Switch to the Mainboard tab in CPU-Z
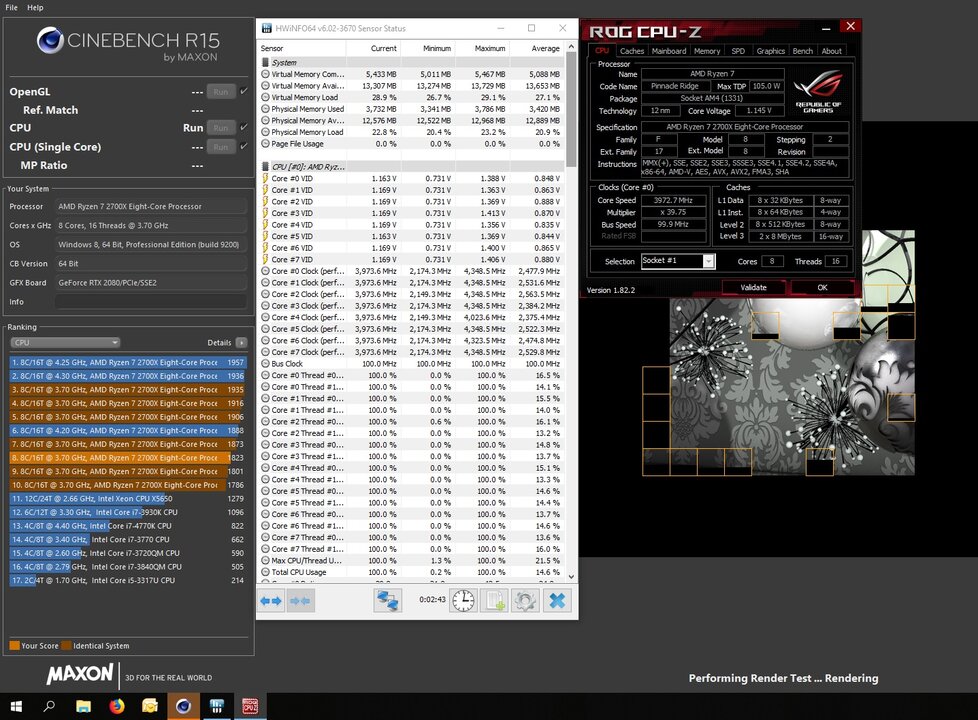This screenshot has height=720, width=978. point(669,51)
